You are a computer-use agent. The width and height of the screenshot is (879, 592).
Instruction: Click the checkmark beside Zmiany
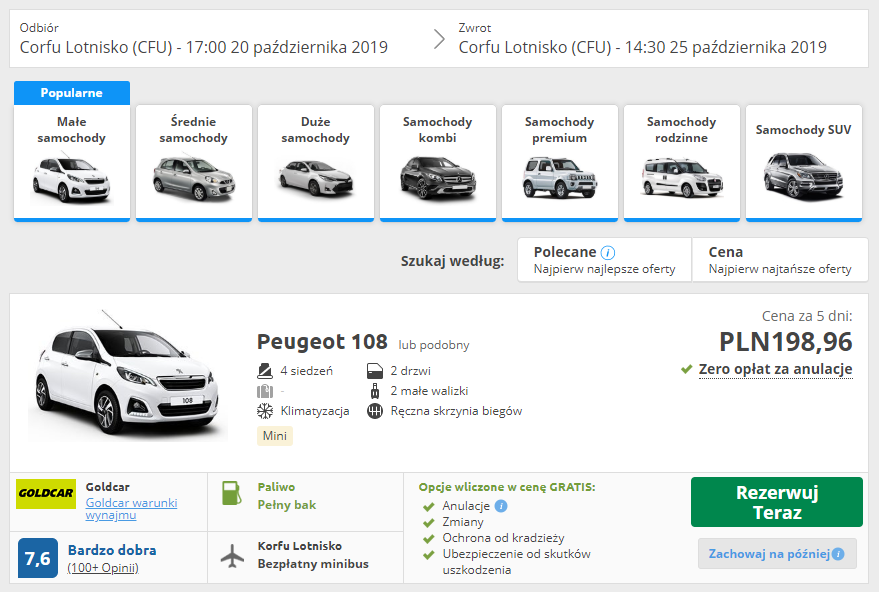point(429,523)
